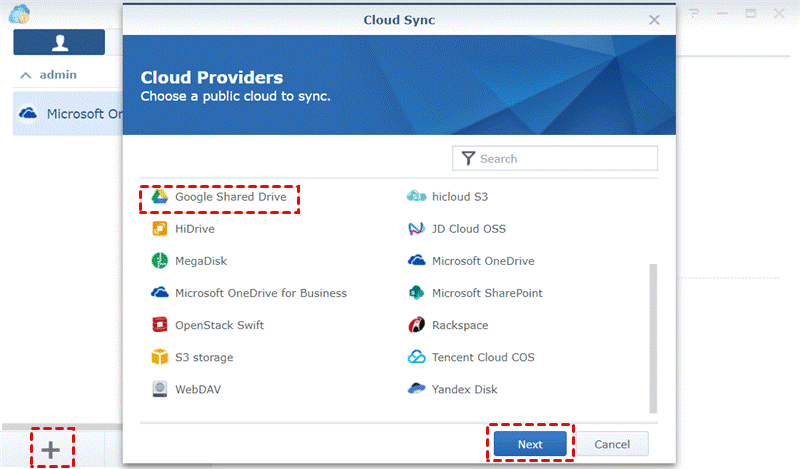This screenshot has height=469, width=800.
Task: Pick Microsoft SharePoint label
Action: (x=487, y=293)
